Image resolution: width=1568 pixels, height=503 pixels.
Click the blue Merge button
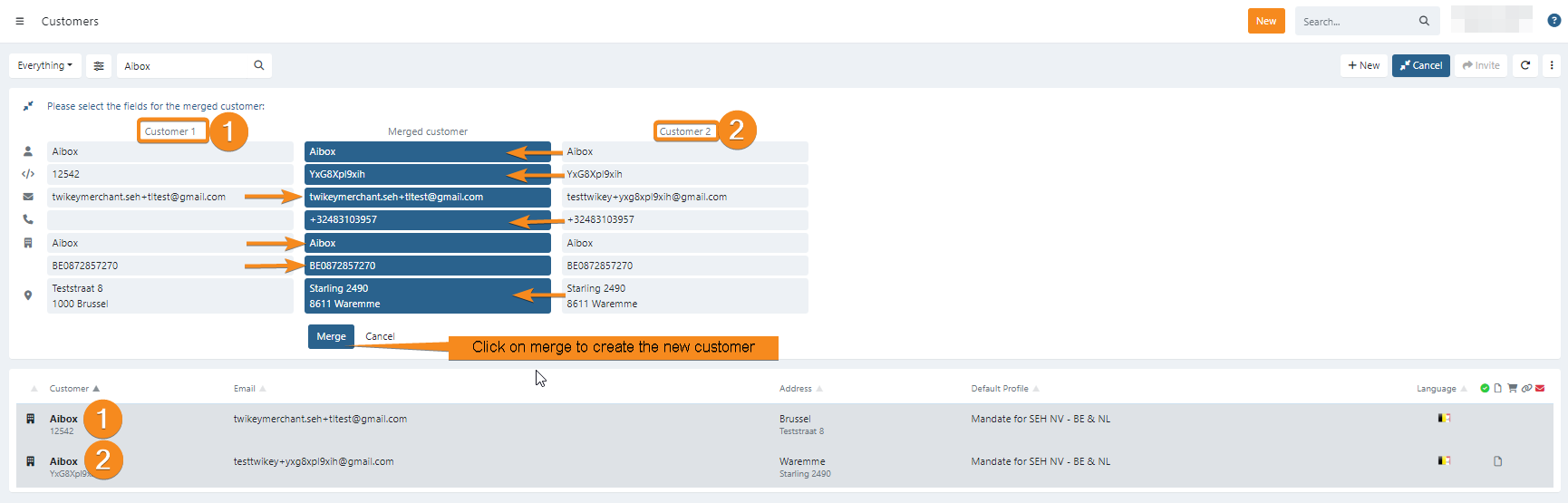331,336
